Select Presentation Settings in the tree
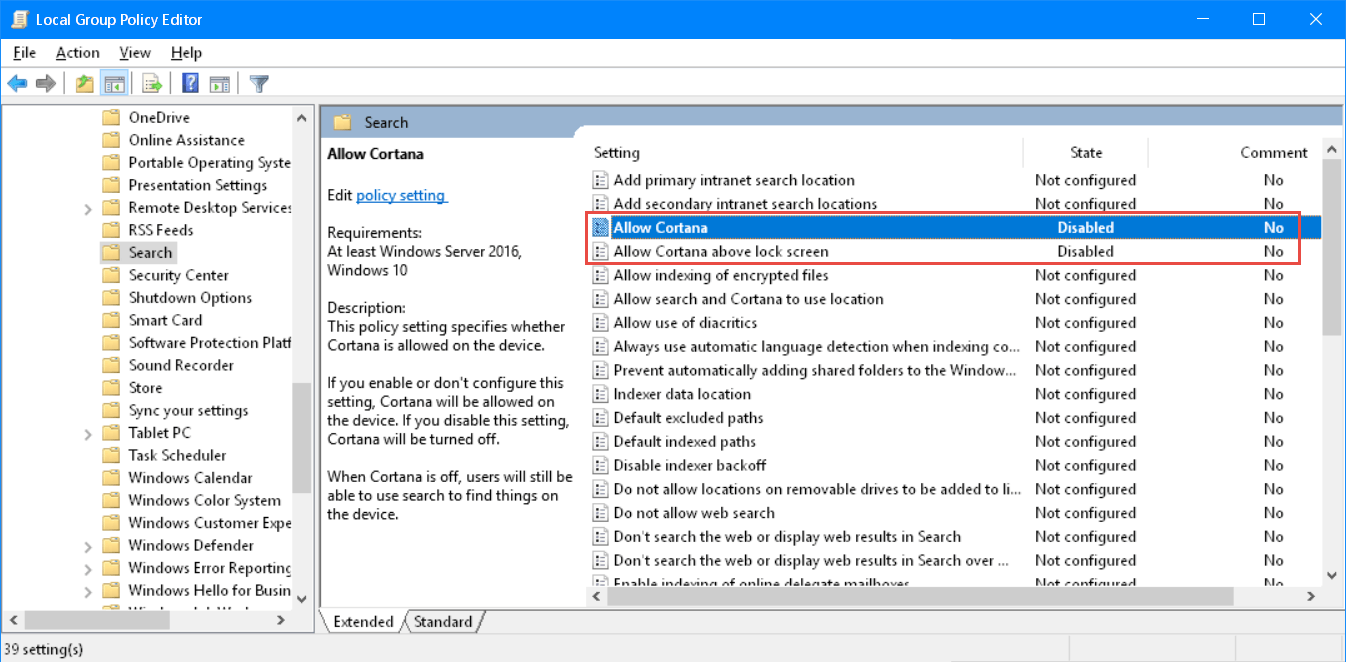Image resolution: width=1346 pixels, height=662 pixels. point(197,185)
